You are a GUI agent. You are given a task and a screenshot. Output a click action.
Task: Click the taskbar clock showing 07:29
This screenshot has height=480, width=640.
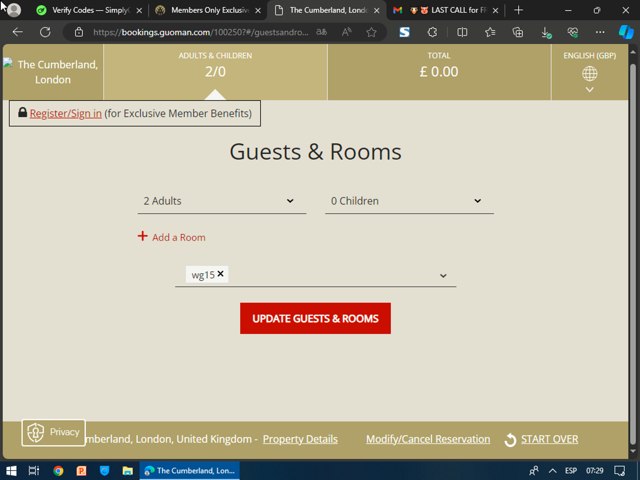595,471
